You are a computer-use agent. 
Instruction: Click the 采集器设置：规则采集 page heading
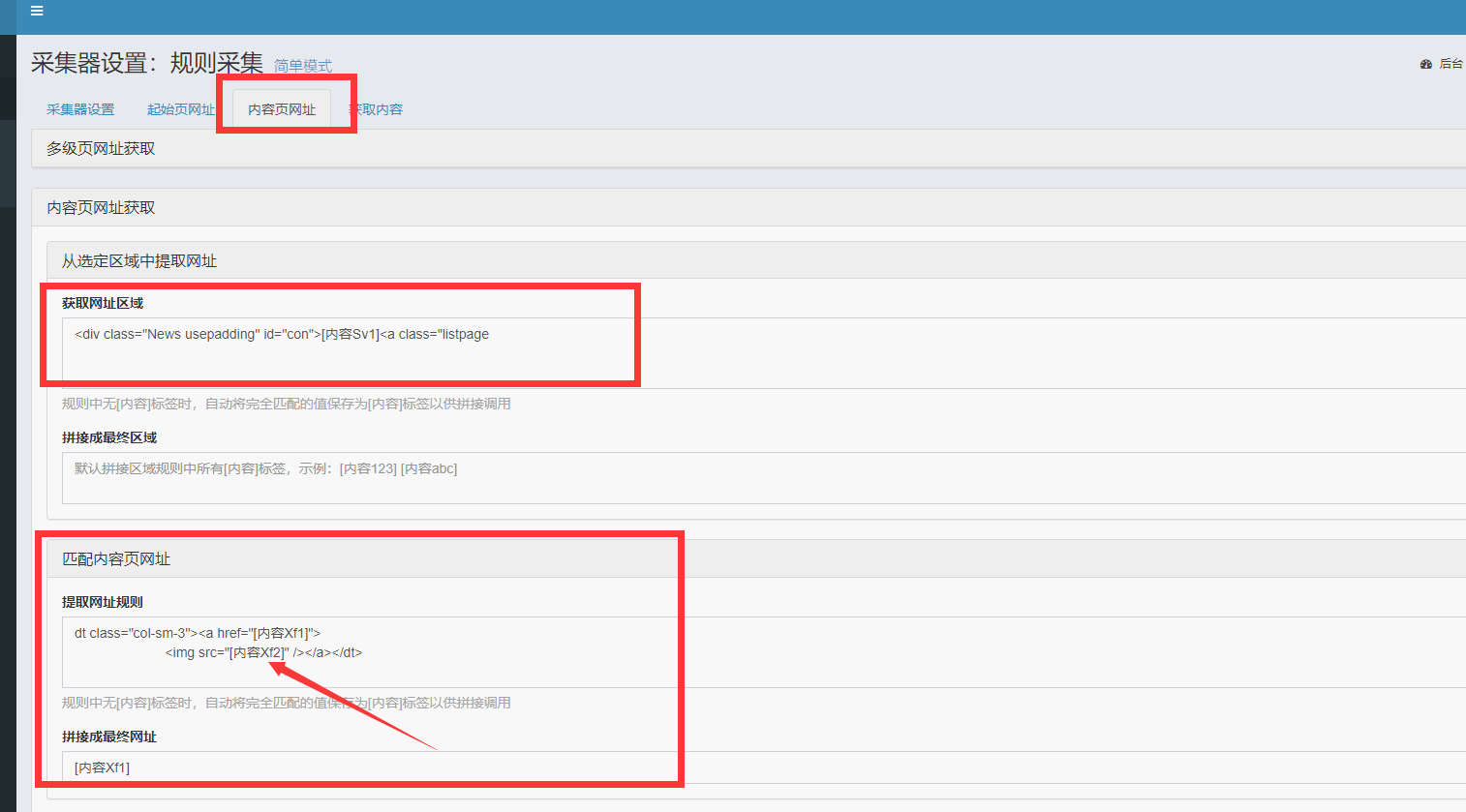[147, 63]
